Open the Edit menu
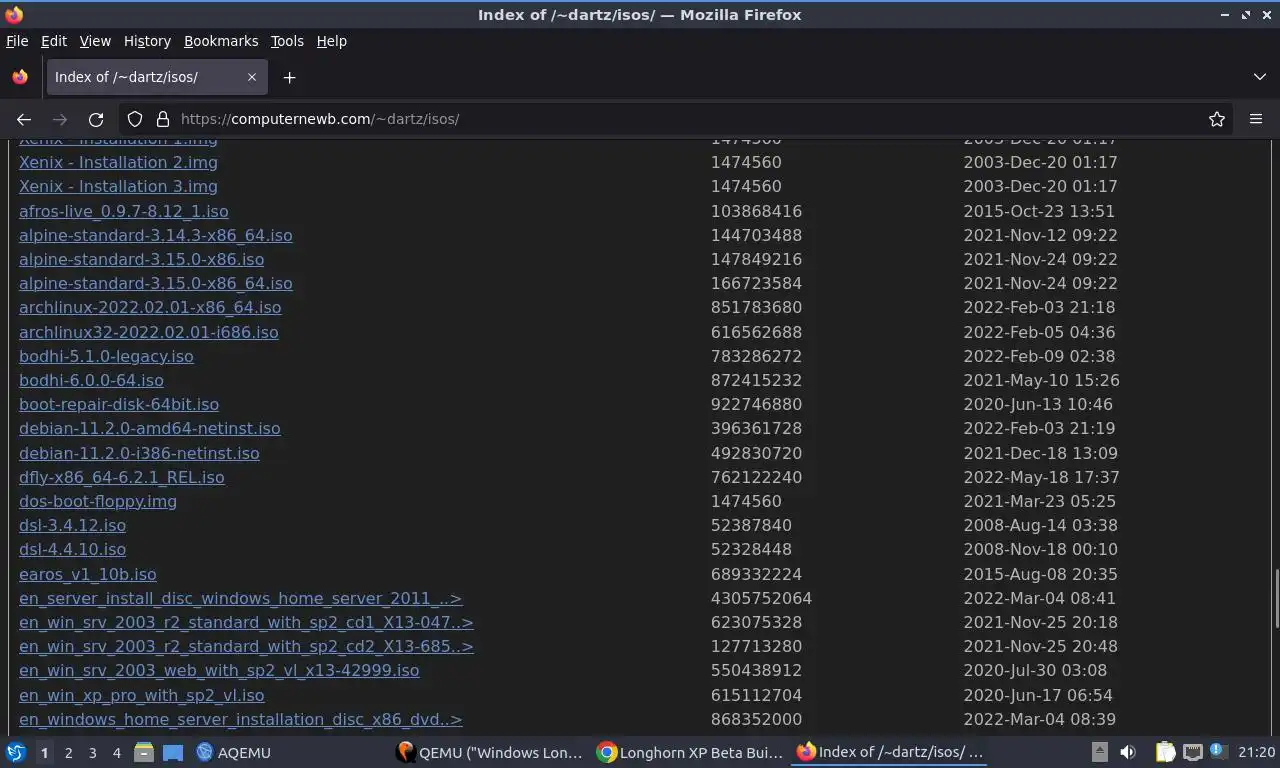Screen dimensions: 1280x768 click(54, 41)
